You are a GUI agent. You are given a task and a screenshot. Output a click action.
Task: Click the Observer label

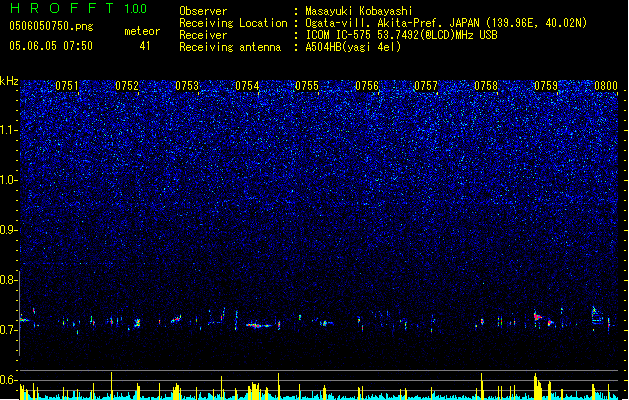[203, 11]
